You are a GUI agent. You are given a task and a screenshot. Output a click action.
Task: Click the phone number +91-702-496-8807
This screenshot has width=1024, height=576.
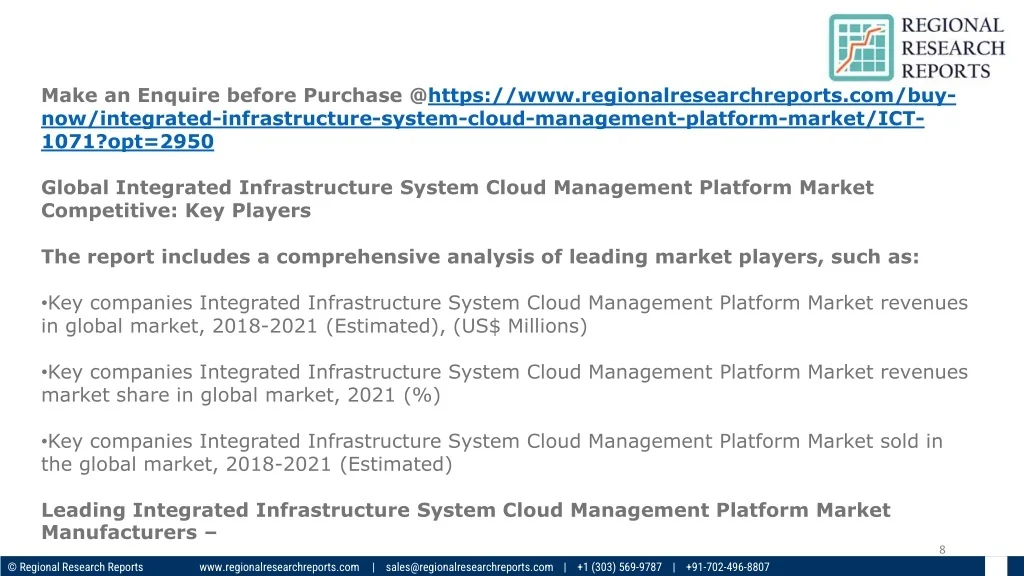coord(728,567)
